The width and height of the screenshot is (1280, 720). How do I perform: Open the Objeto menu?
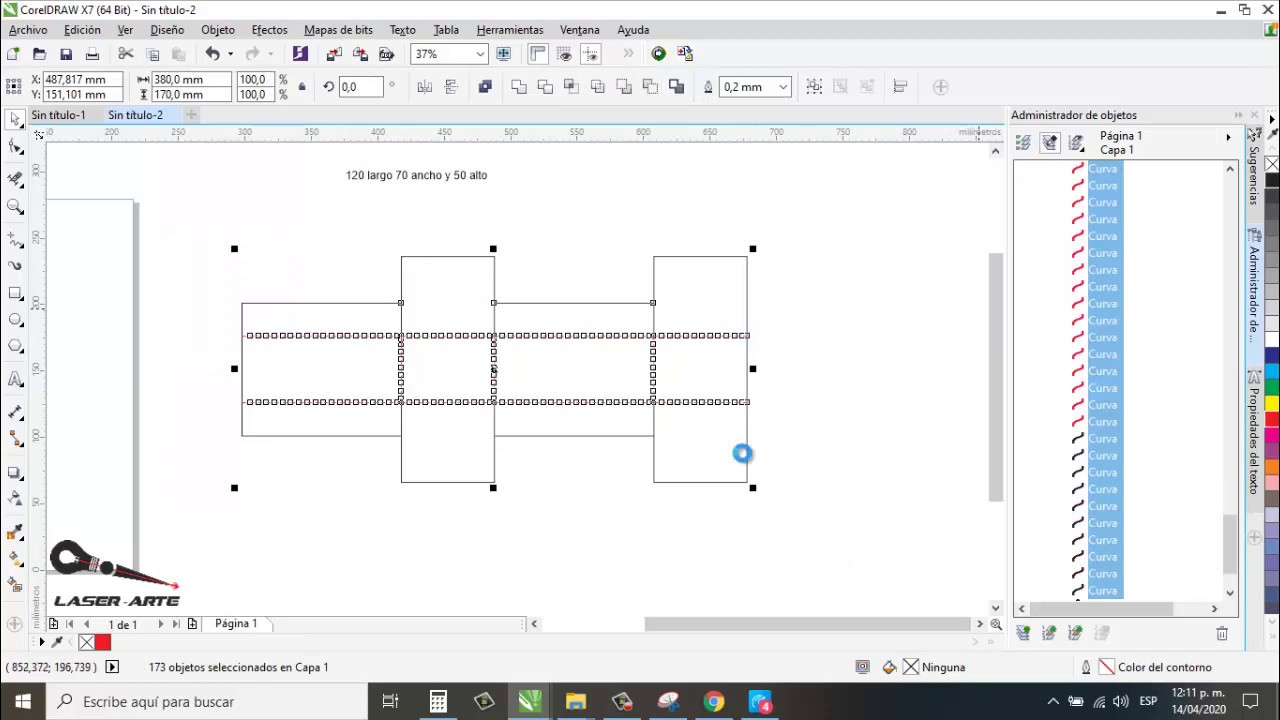(218, 30)
